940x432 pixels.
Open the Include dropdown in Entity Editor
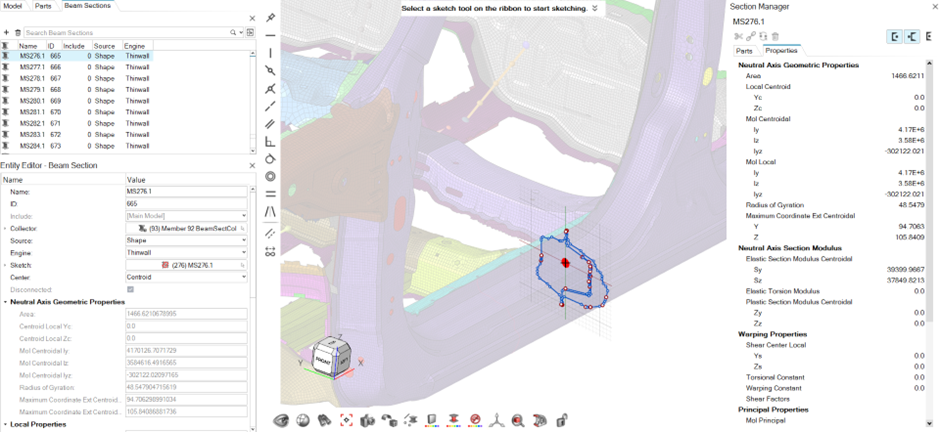186,216
